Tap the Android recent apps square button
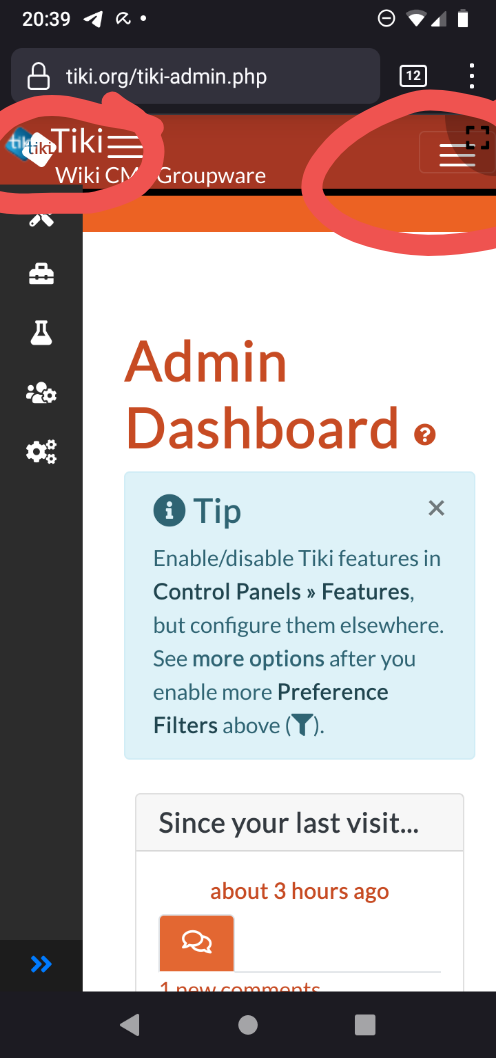The width and height of the screenshot is (496, 1058). pos(365,1025)
